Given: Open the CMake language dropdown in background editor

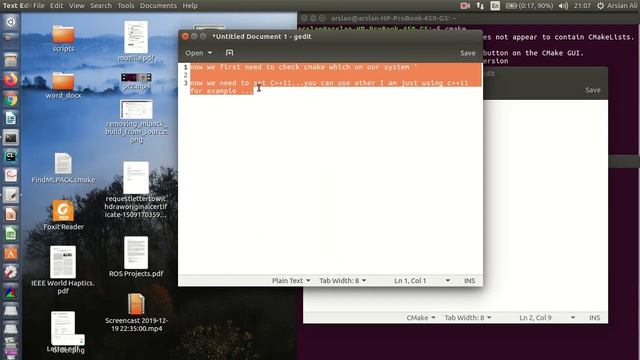Looking at the screenshot, I should (420, 318).
